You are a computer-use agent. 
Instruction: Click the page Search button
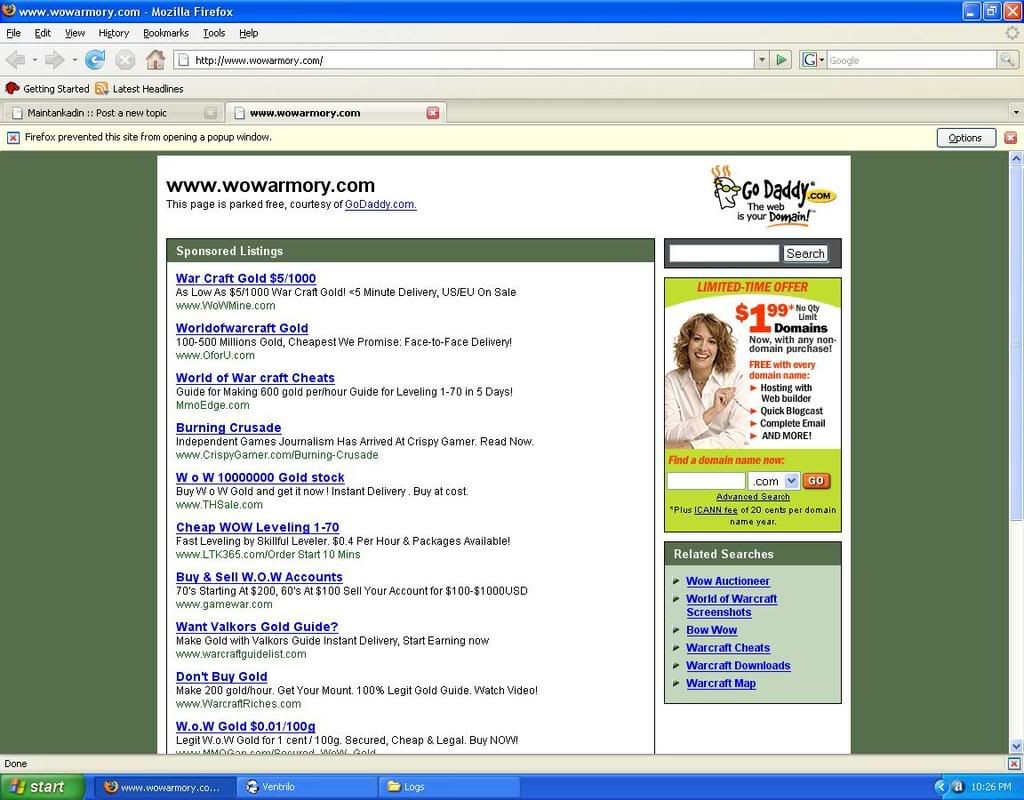(x=805, y=253)
